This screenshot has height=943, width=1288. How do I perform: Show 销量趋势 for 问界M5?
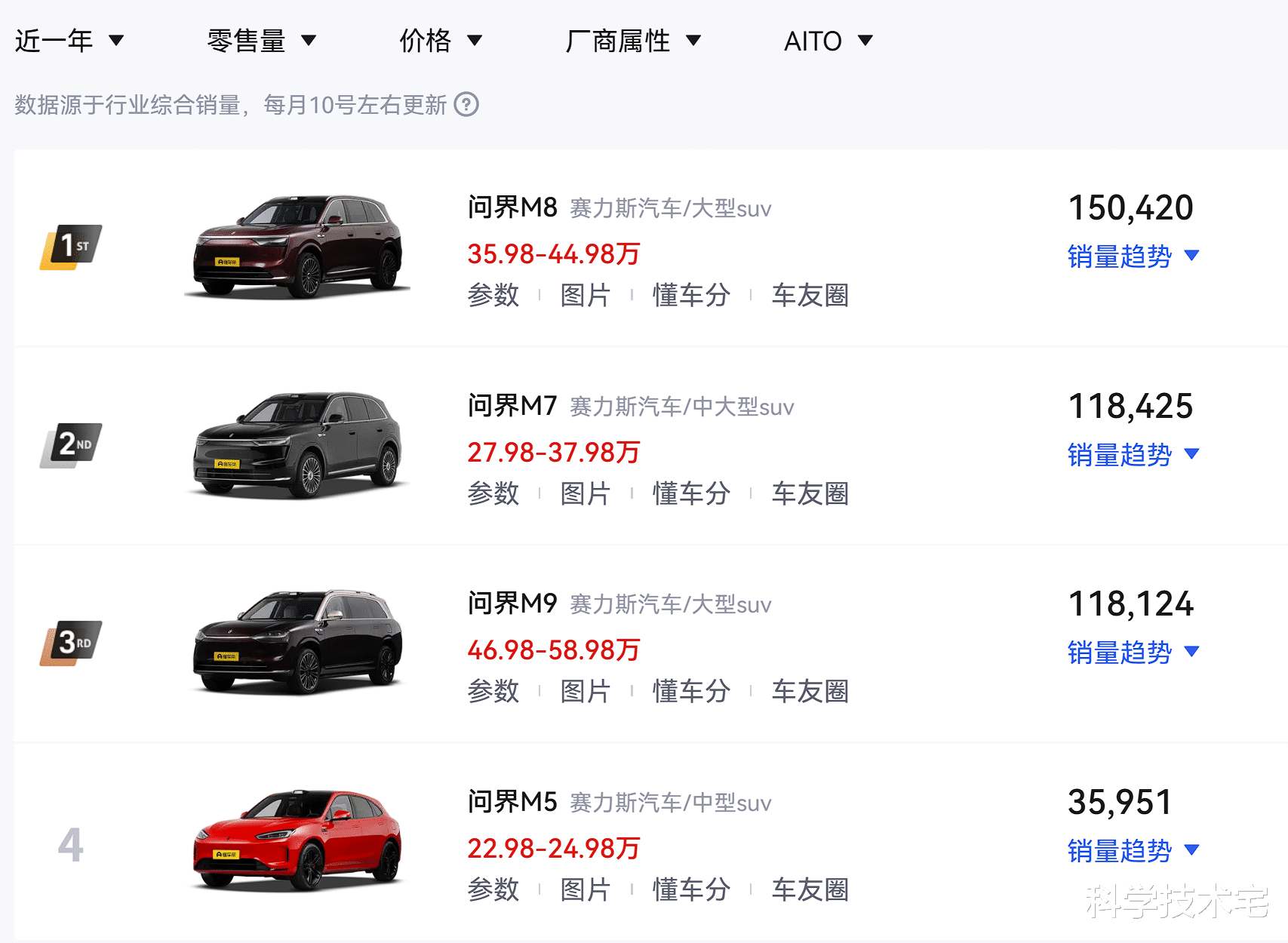[1133, 851]
